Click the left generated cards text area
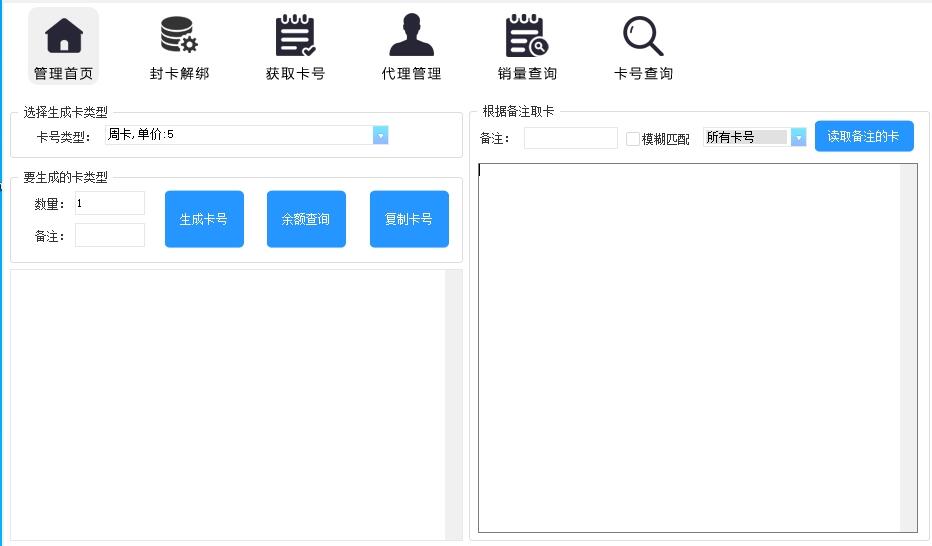 (x=227, y=404)
